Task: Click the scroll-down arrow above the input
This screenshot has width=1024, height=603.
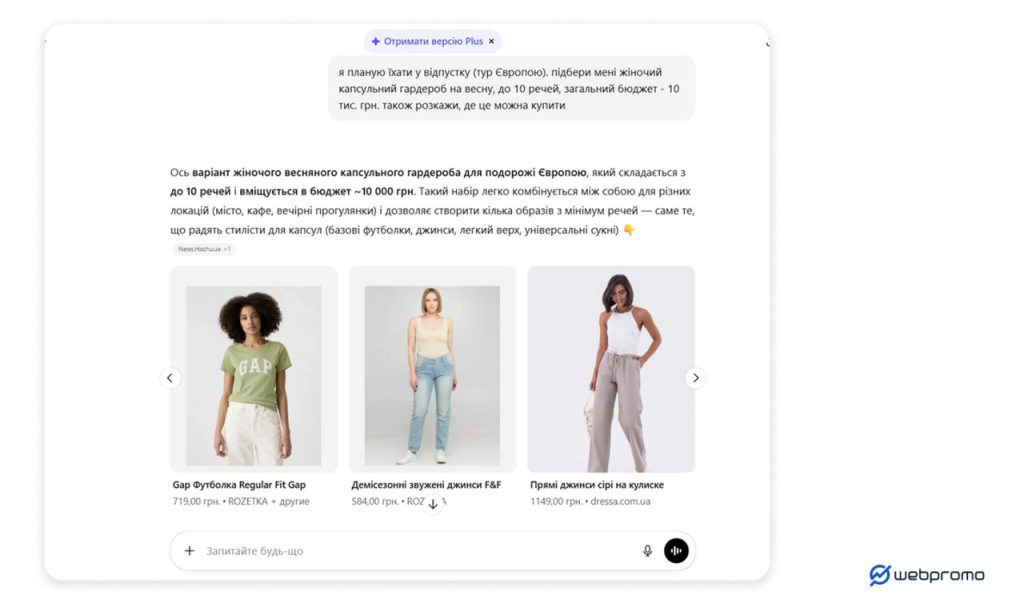Action: coord(432,504)
